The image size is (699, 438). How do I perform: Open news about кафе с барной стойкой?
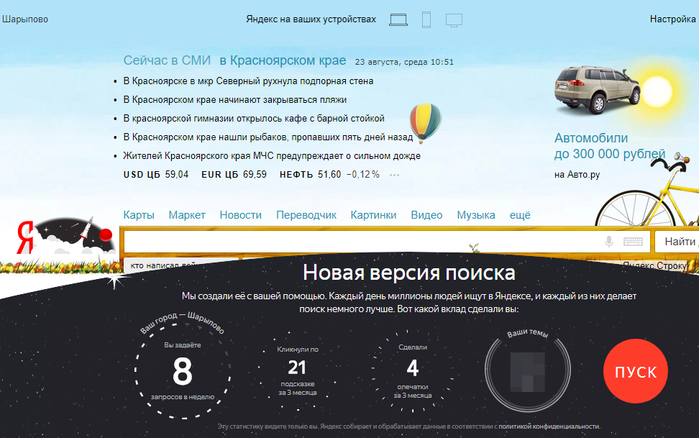click(x=254, y=119)
